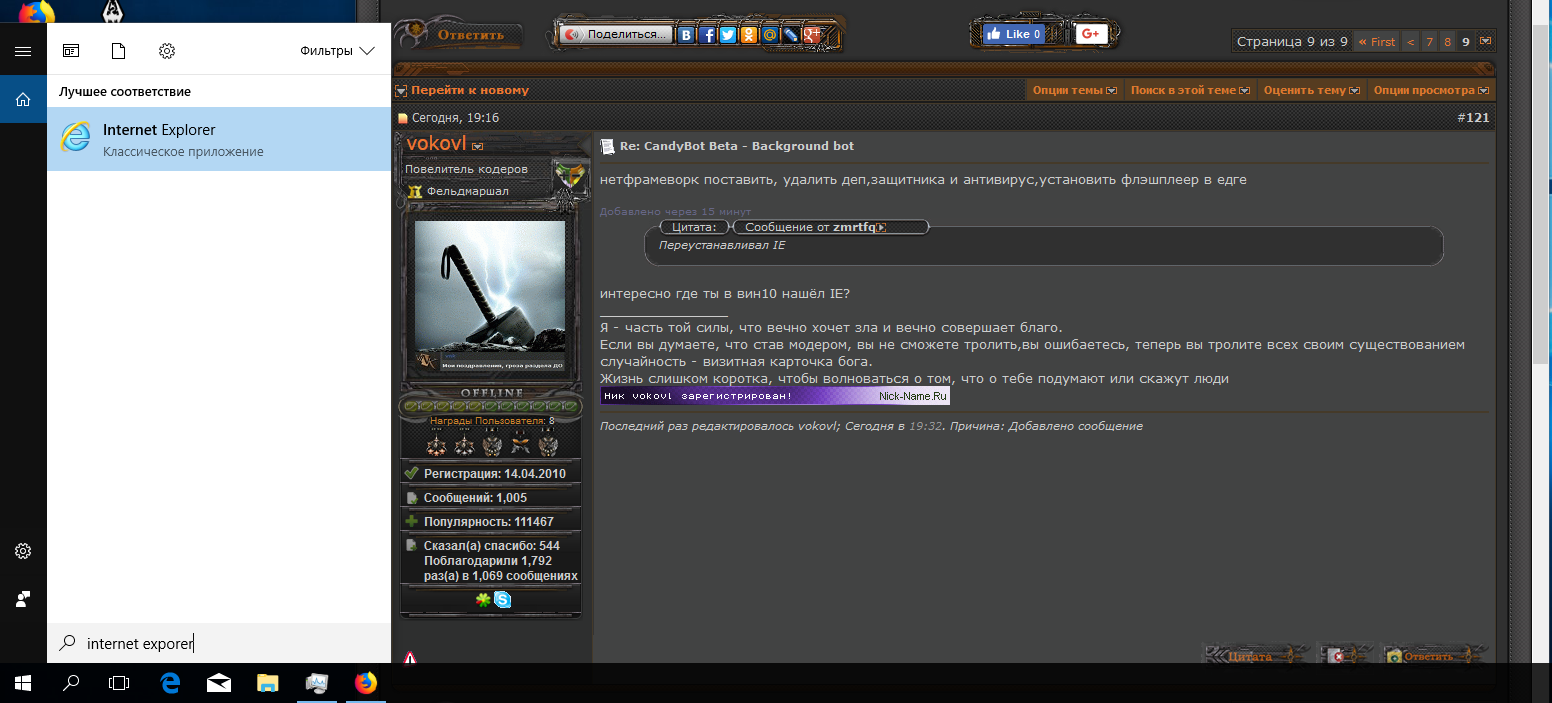Expand the Опции просмотра menu
Screen dimensions: 1552x703
coord(1431,90)
